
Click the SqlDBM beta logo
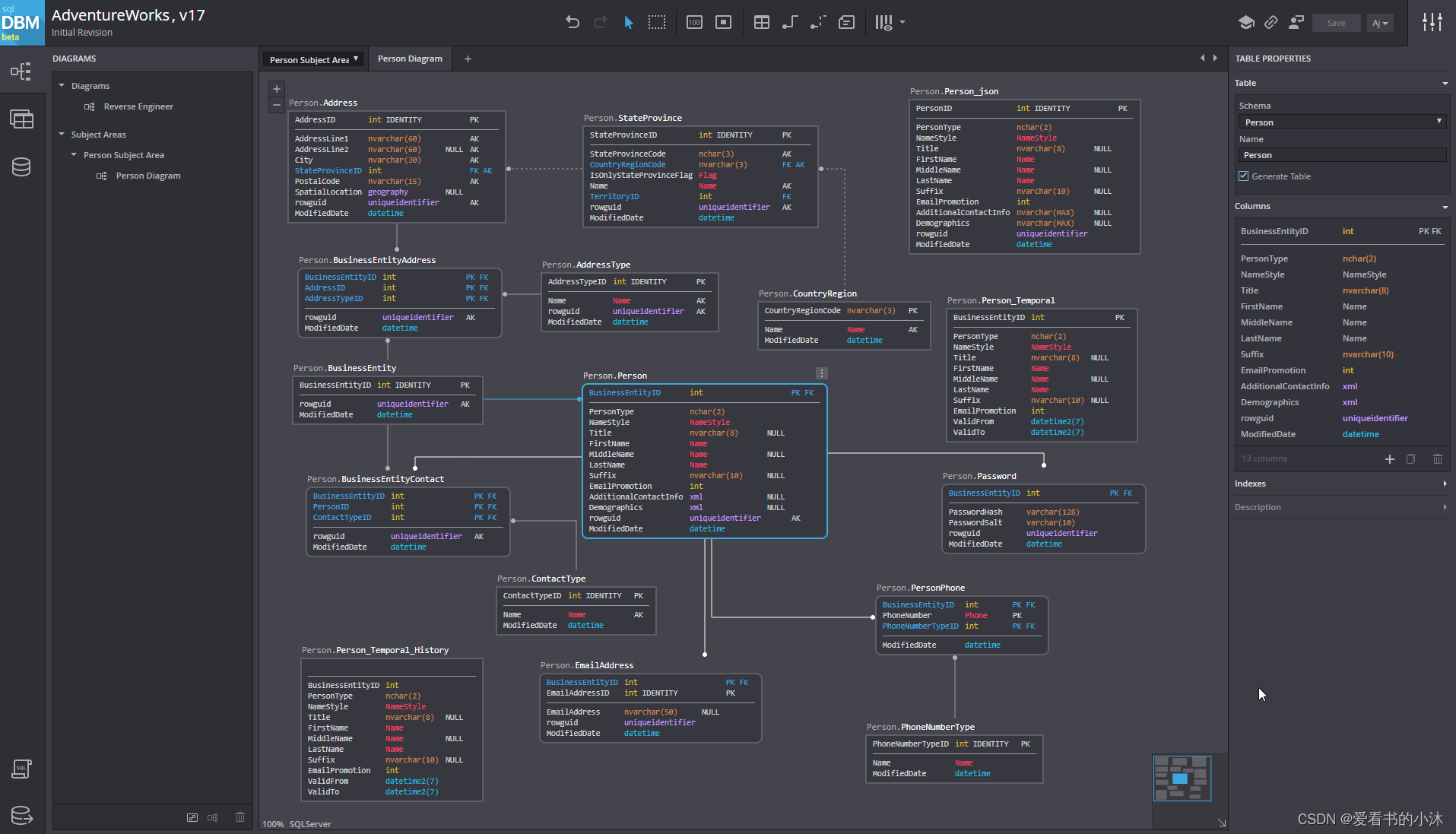tap(22, 23)
